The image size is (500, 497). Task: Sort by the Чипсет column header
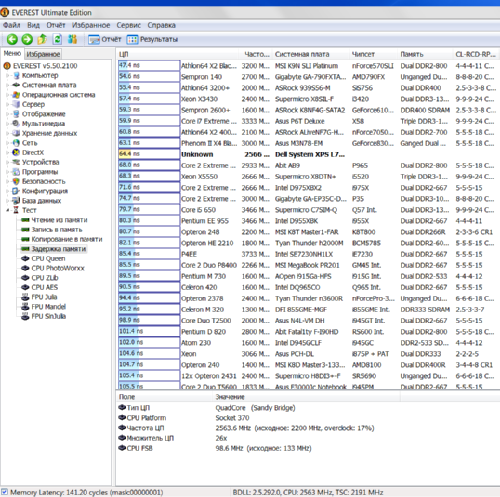373,54
